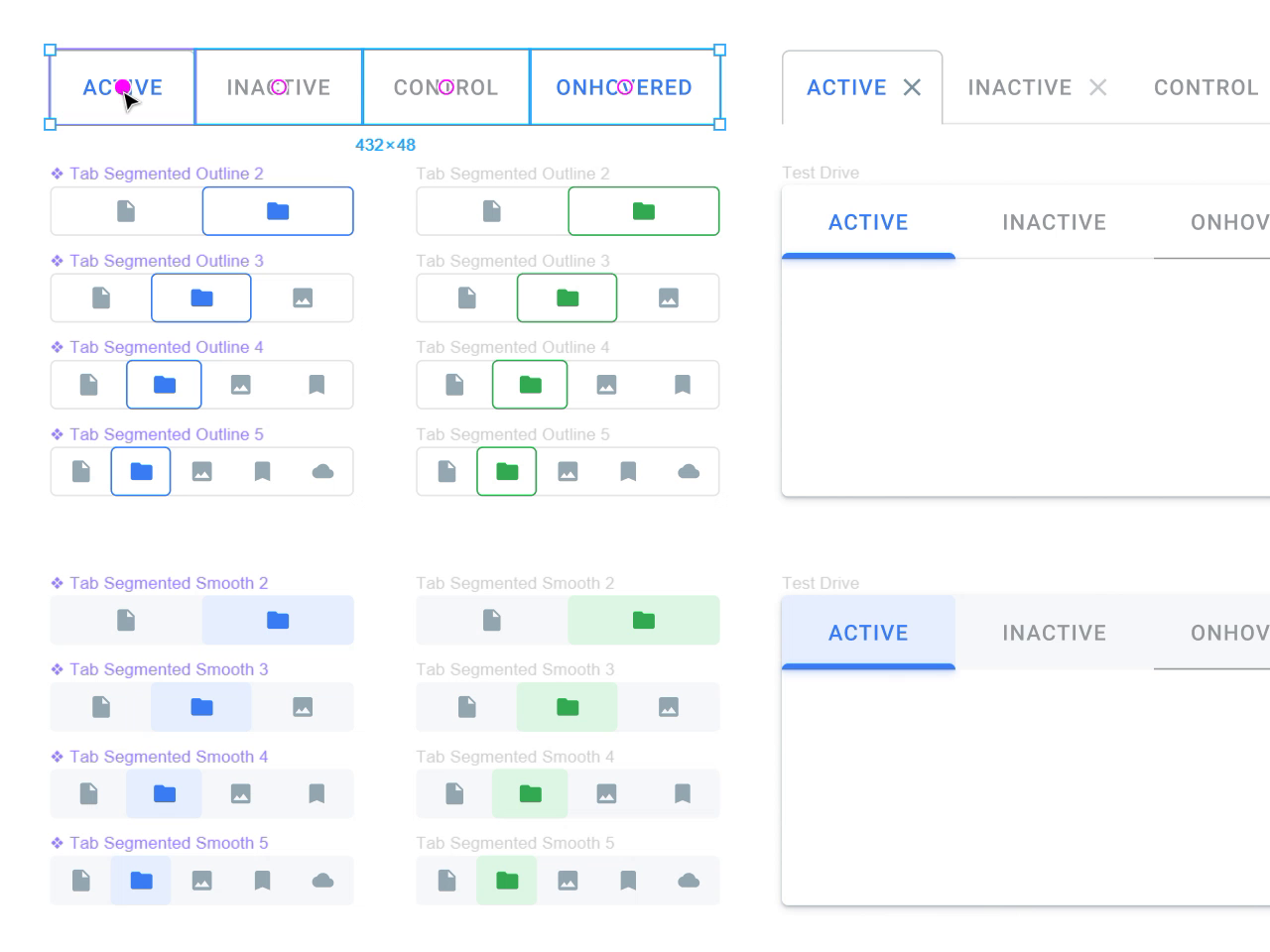Click blue folder icon in Tab Segmented Smooth 3

coord(201,707)
